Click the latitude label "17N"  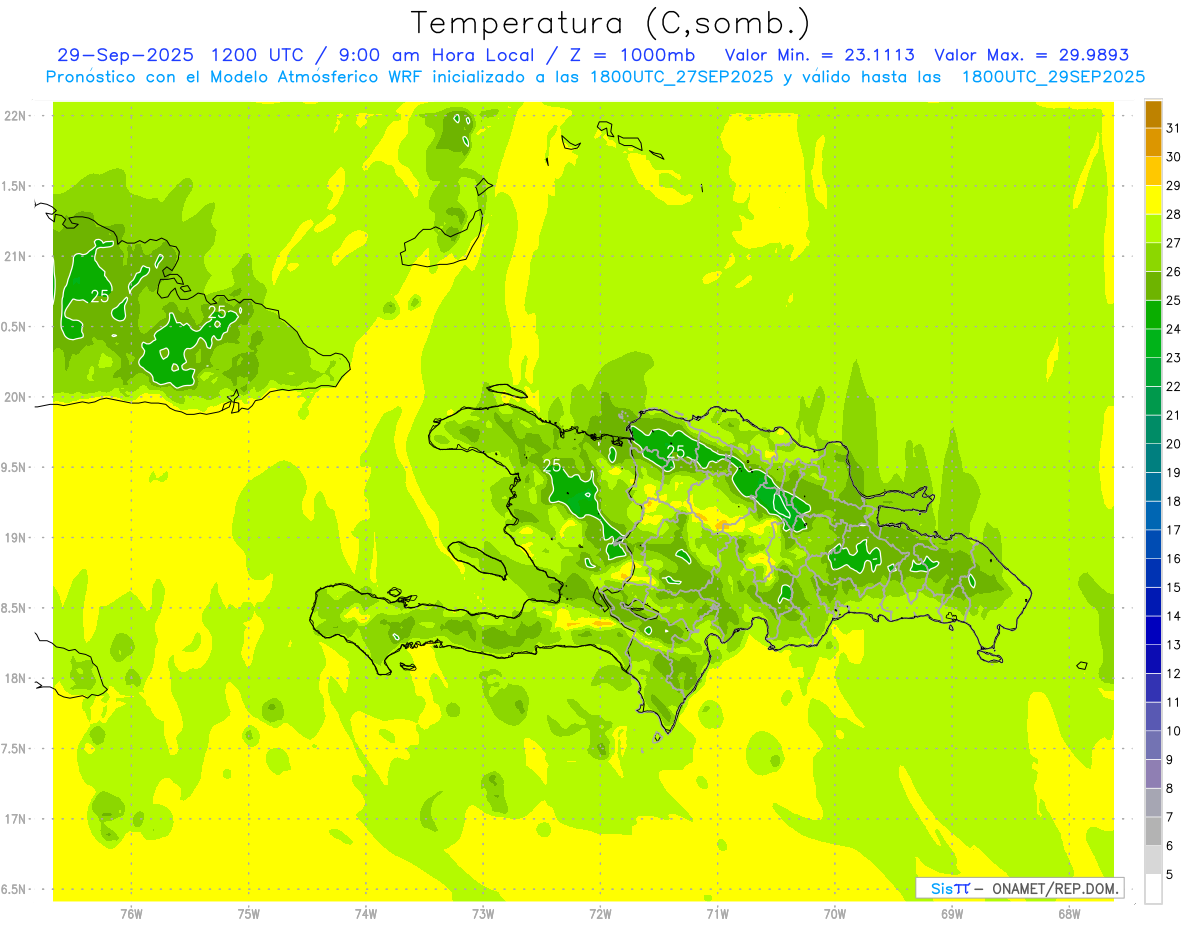(15, 819)
